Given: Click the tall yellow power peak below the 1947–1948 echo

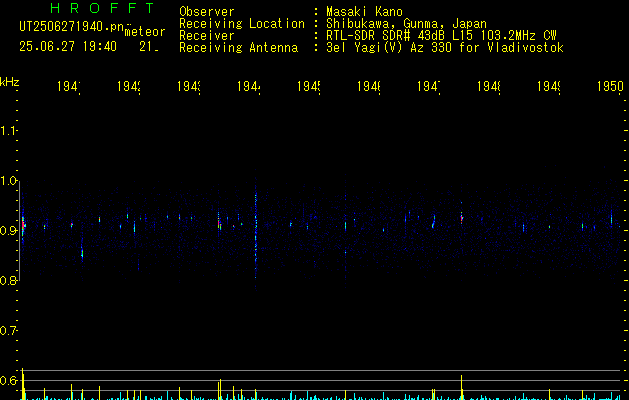Looking at the screenshot, I should click(462, 387).
